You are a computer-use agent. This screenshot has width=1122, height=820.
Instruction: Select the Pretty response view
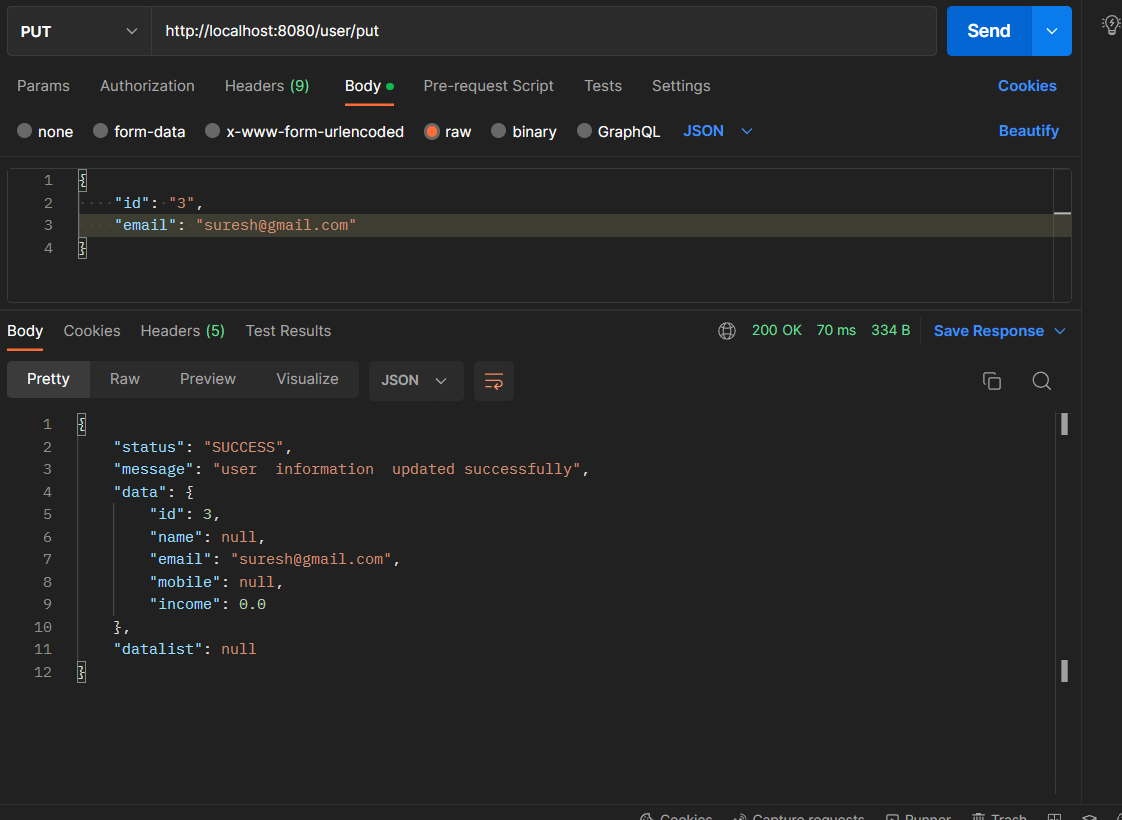(48, 379)
